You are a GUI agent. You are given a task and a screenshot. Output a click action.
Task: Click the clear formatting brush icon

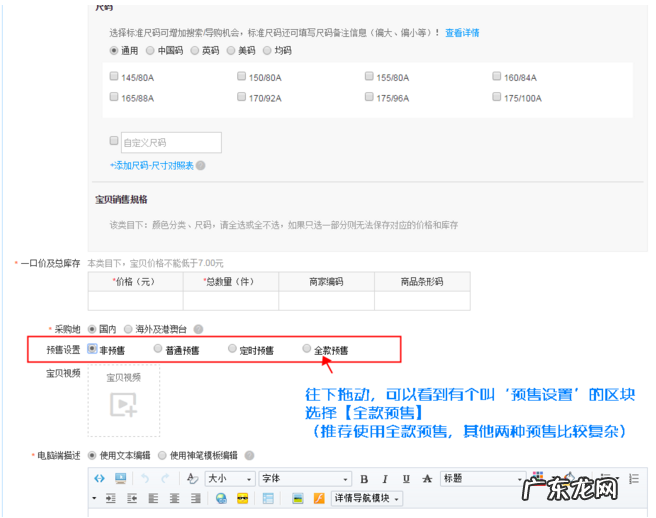coord(192,478)
